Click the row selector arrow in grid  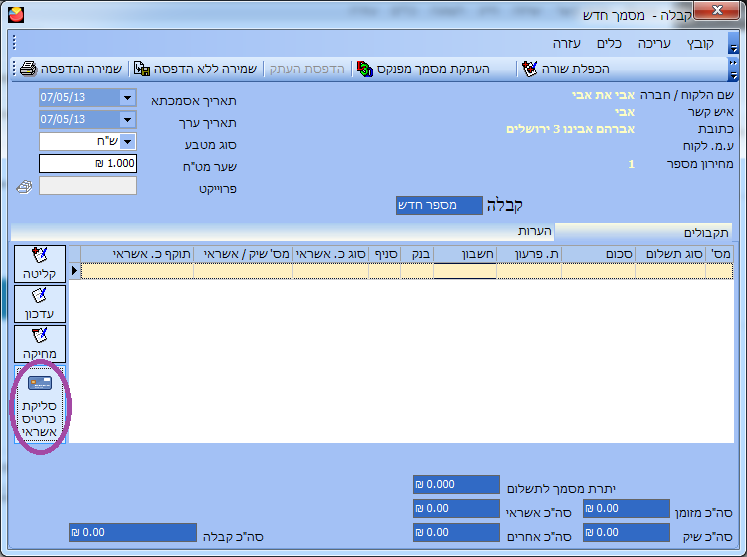point(74,271)
